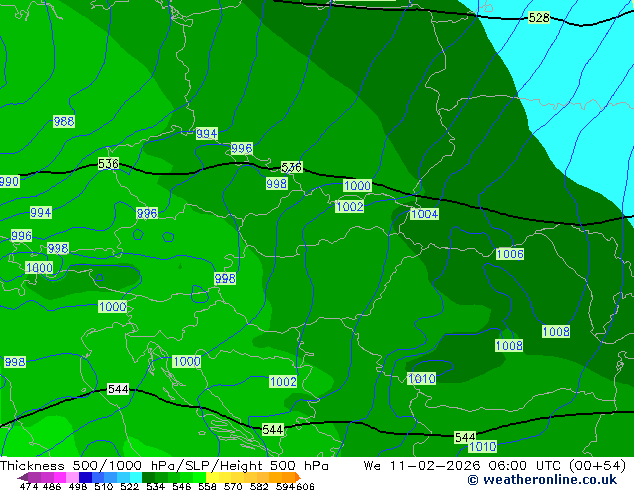Click the 988 isobar label
Screen dimensions: 634x490
point(64,121)
